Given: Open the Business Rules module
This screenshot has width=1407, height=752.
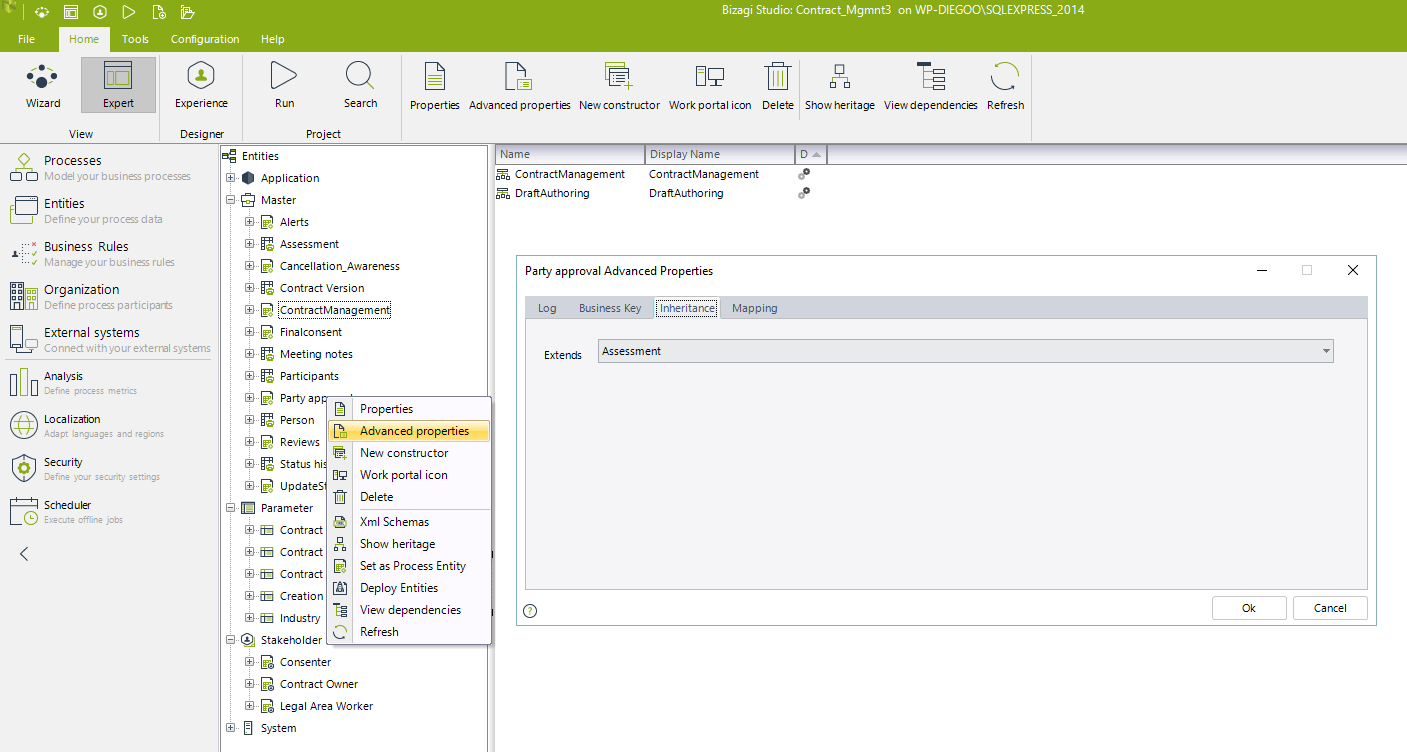Looking at the screenshot, I should [110, 253].
